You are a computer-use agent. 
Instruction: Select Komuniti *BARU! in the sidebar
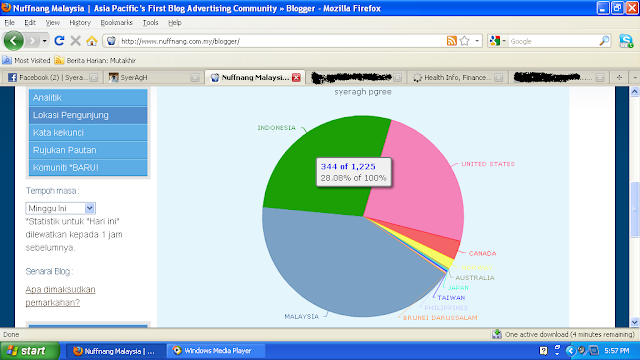click(x=88, y=168)
